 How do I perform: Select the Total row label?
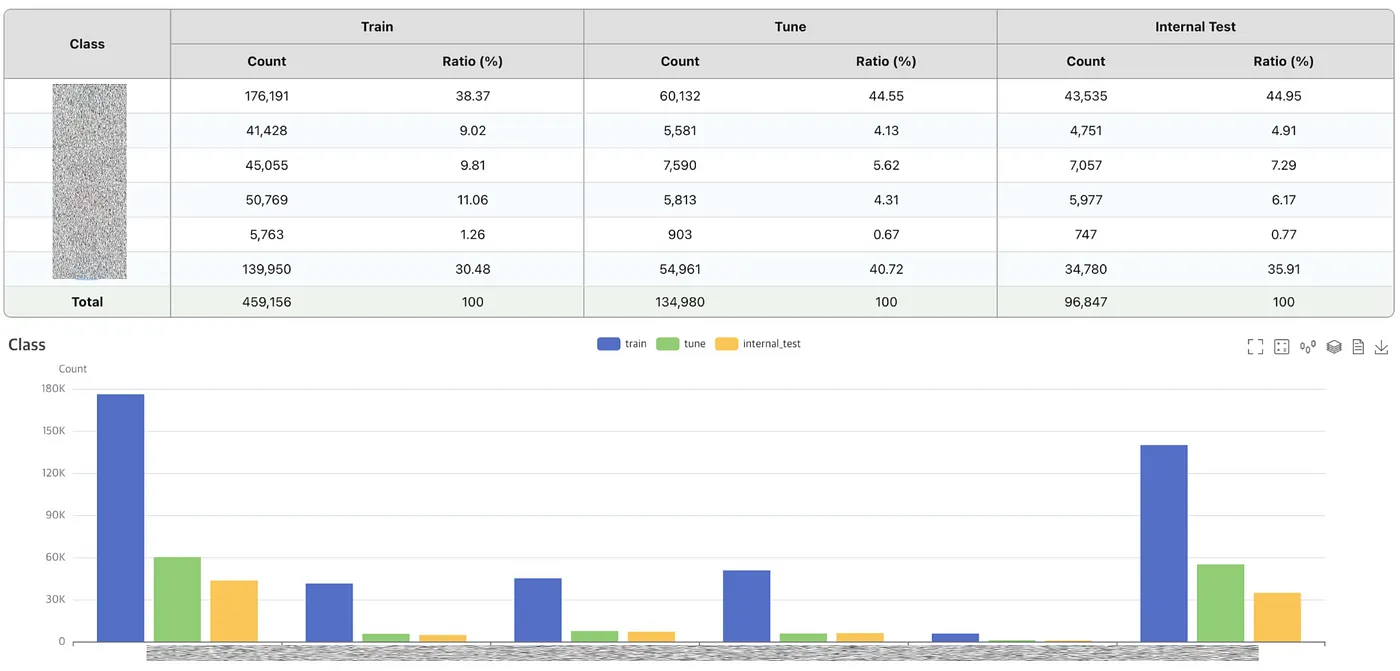point(87,302)
